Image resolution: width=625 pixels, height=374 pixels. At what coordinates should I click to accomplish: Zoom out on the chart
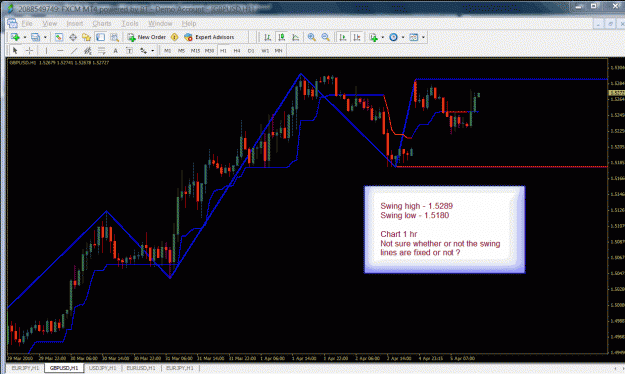326,37
